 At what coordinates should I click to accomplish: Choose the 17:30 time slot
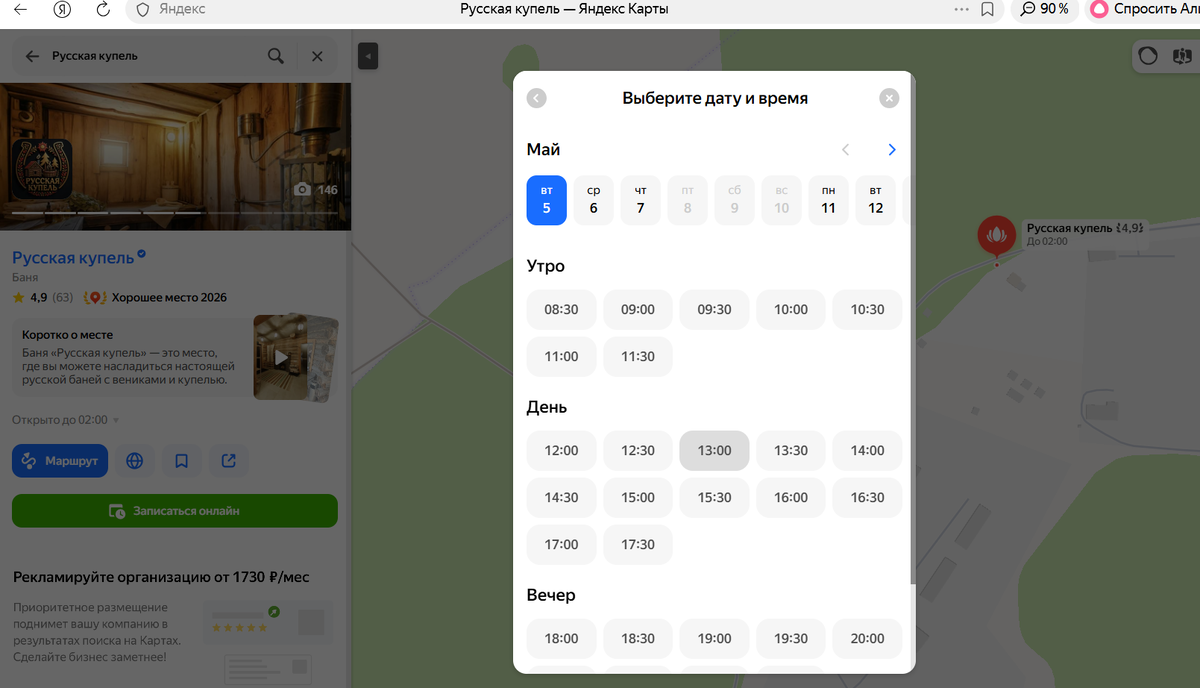(638, 544)
